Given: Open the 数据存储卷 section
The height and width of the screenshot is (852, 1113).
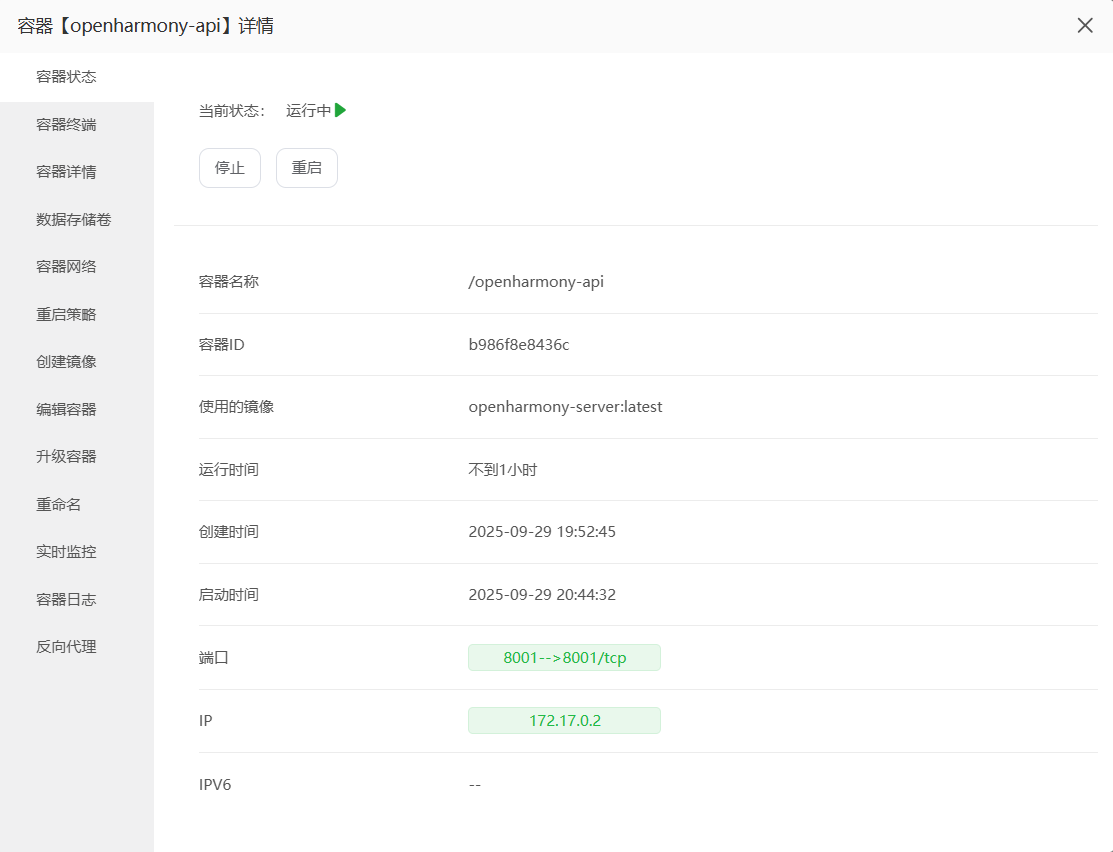Looking at the screenshot, I should 74,220.
